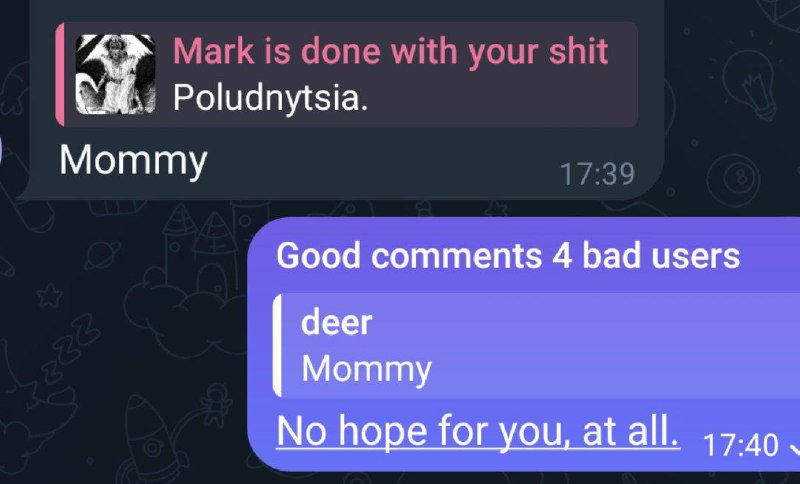Click sender name Mark is done with your shit

pos(390,51)
